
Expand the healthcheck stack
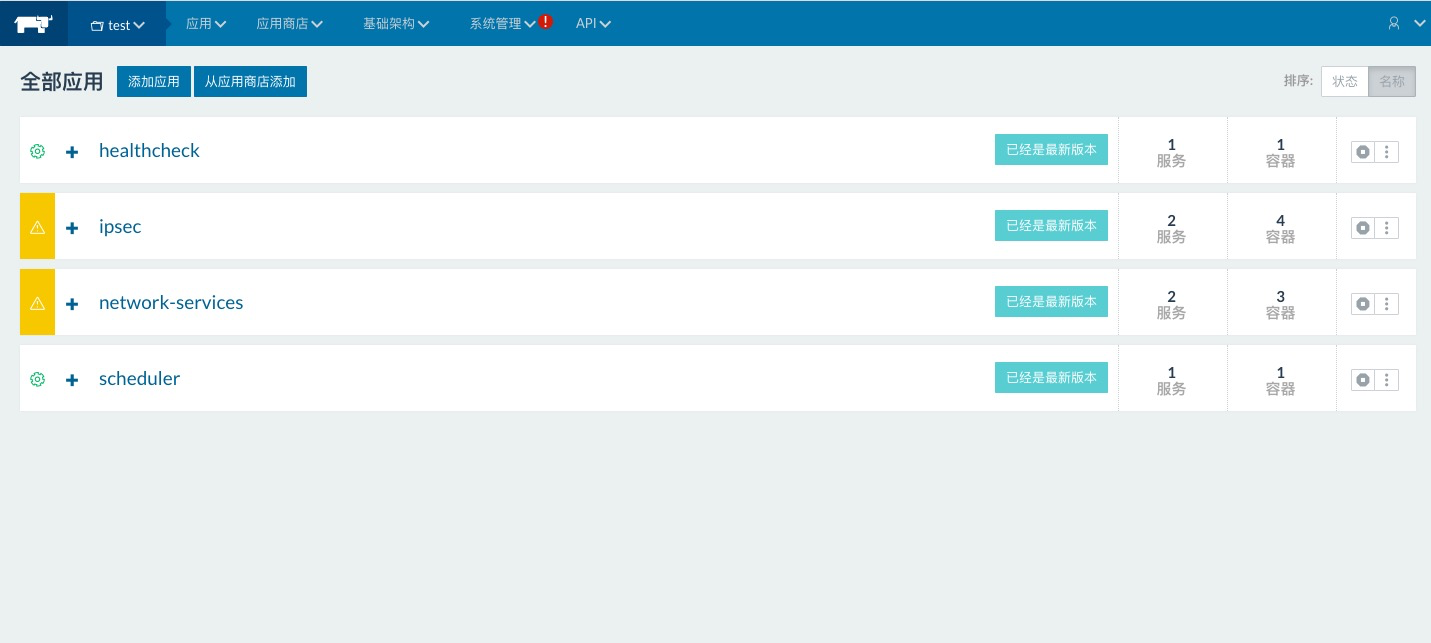pos(72,152)
